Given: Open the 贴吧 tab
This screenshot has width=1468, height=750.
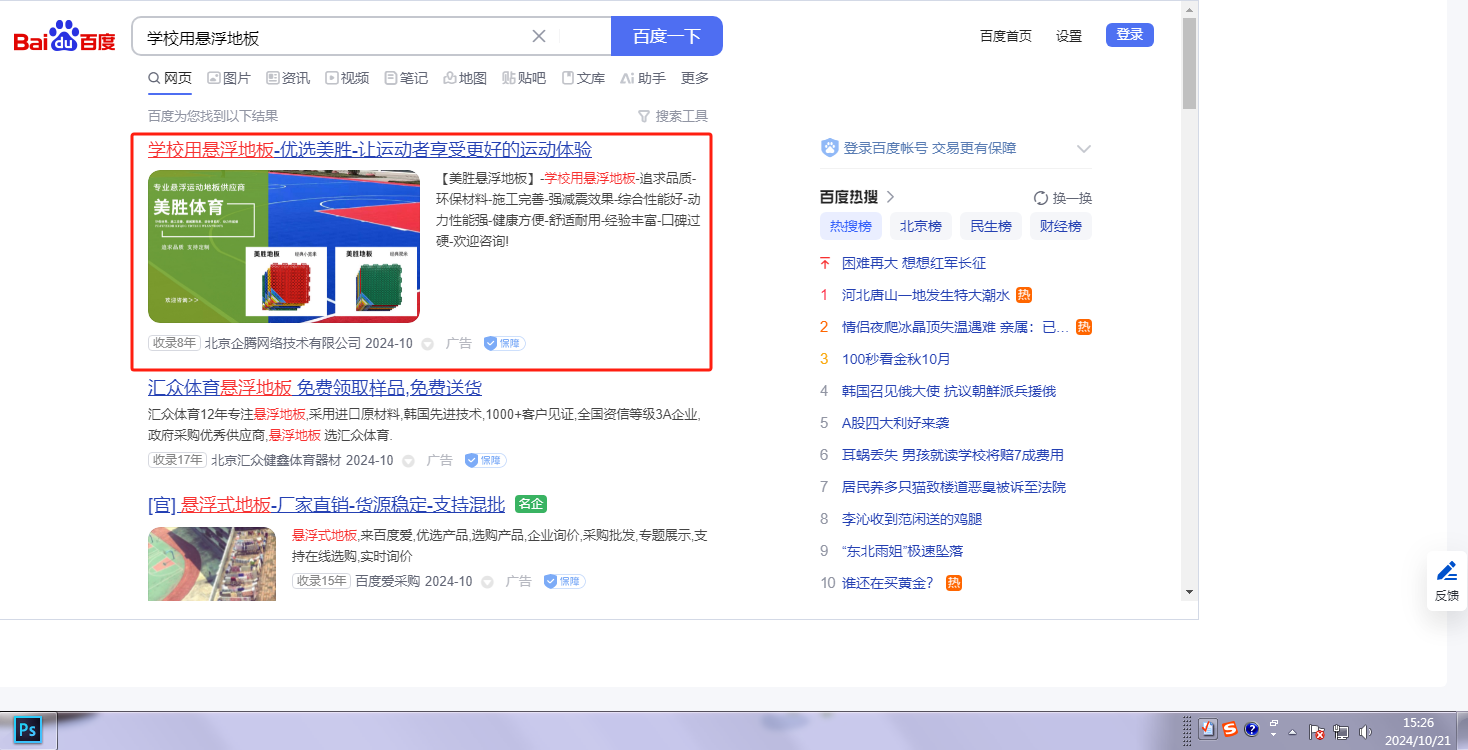Looking at the screenshot, I should click(524, 78).
